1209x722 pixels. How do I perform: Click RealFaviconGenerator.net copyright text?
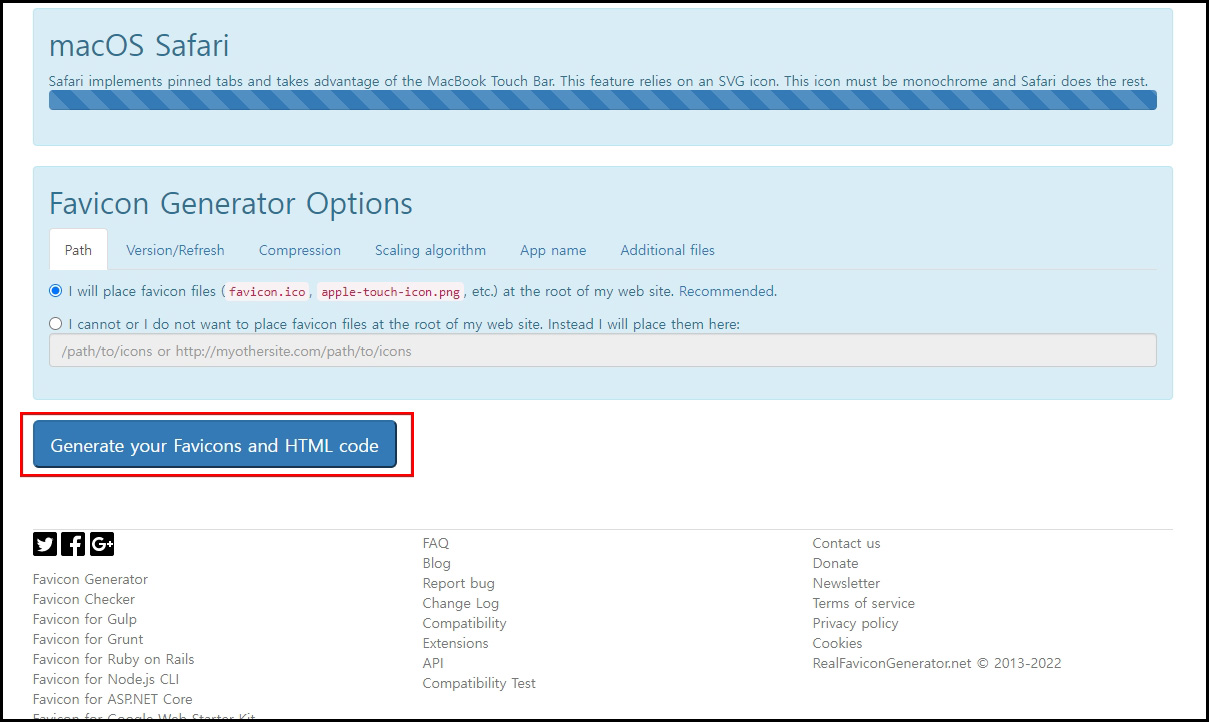click(x=937, y=663)
